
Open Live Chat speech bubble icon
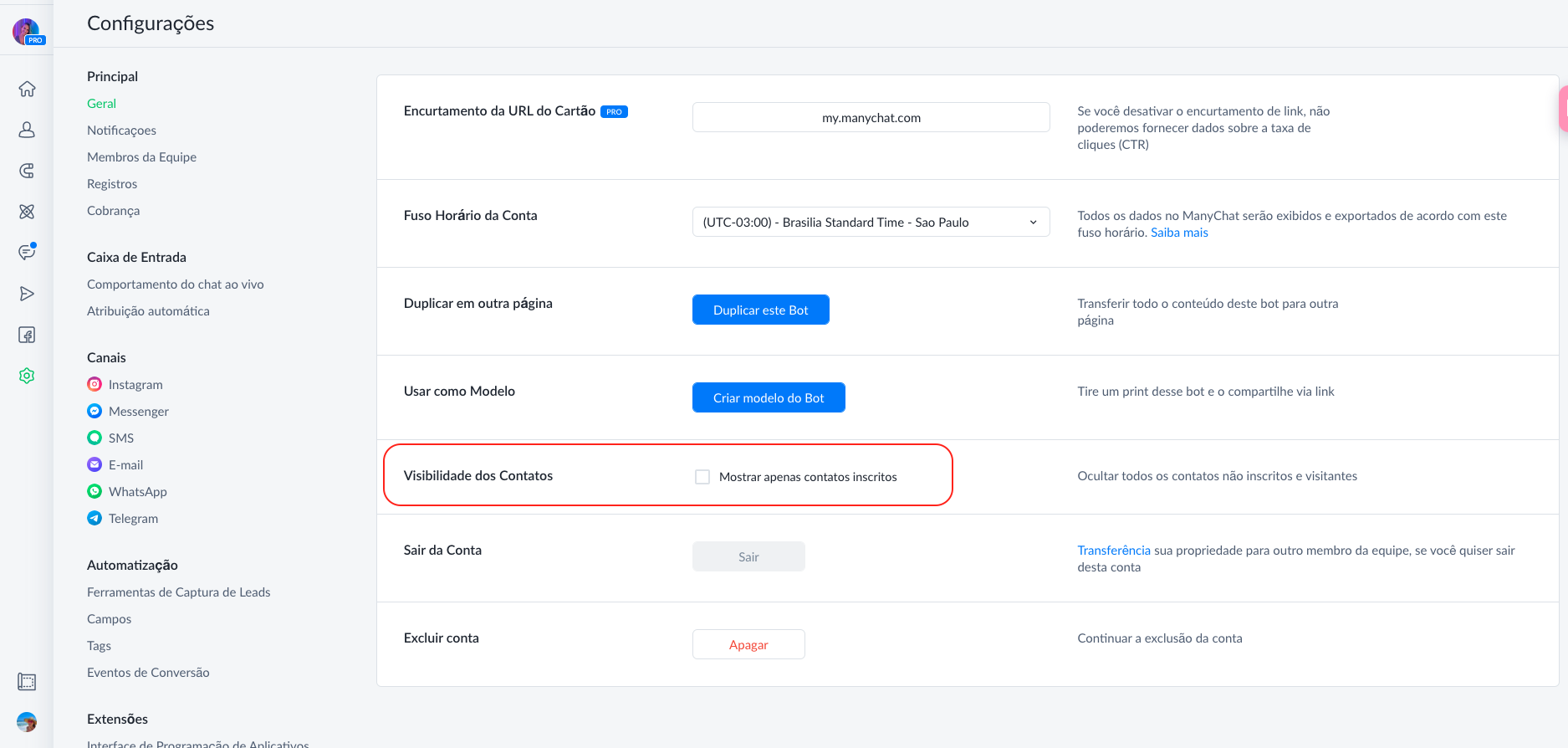point(27,253)
